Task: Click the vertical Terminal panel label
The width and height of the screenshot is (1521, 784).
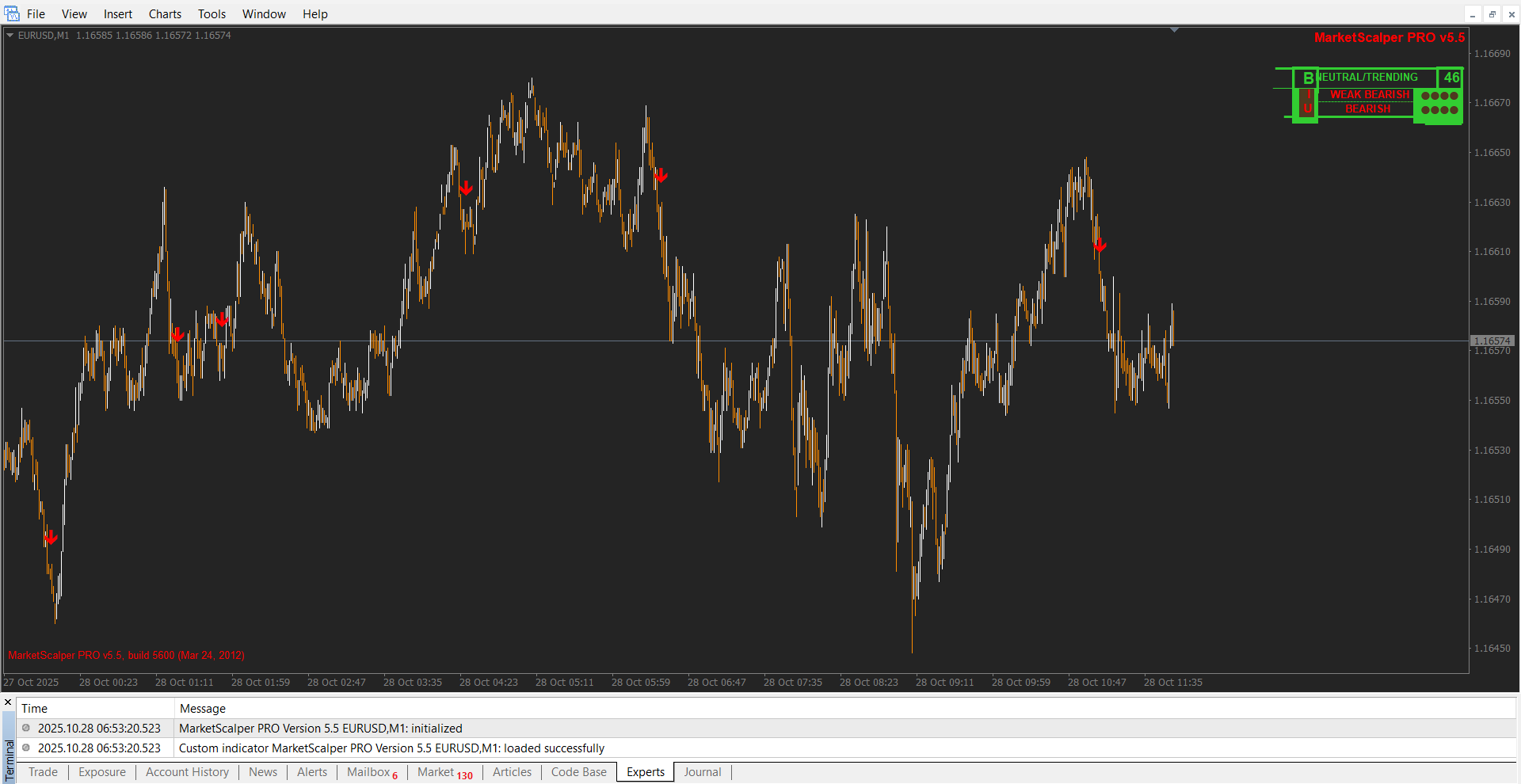Action: (9, 761)
